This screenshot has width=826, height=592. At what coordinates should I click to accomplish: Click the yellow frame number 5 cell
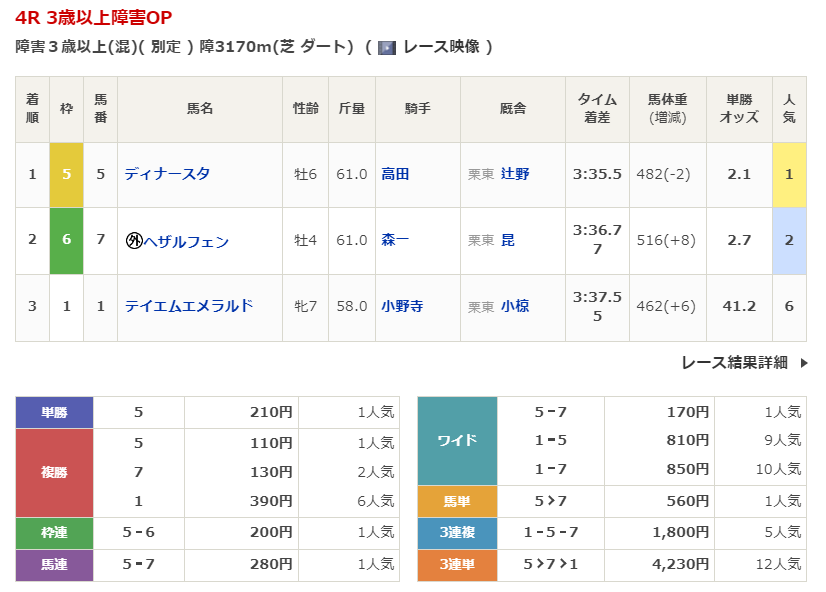pyautogui.click(x=67, y=174)
